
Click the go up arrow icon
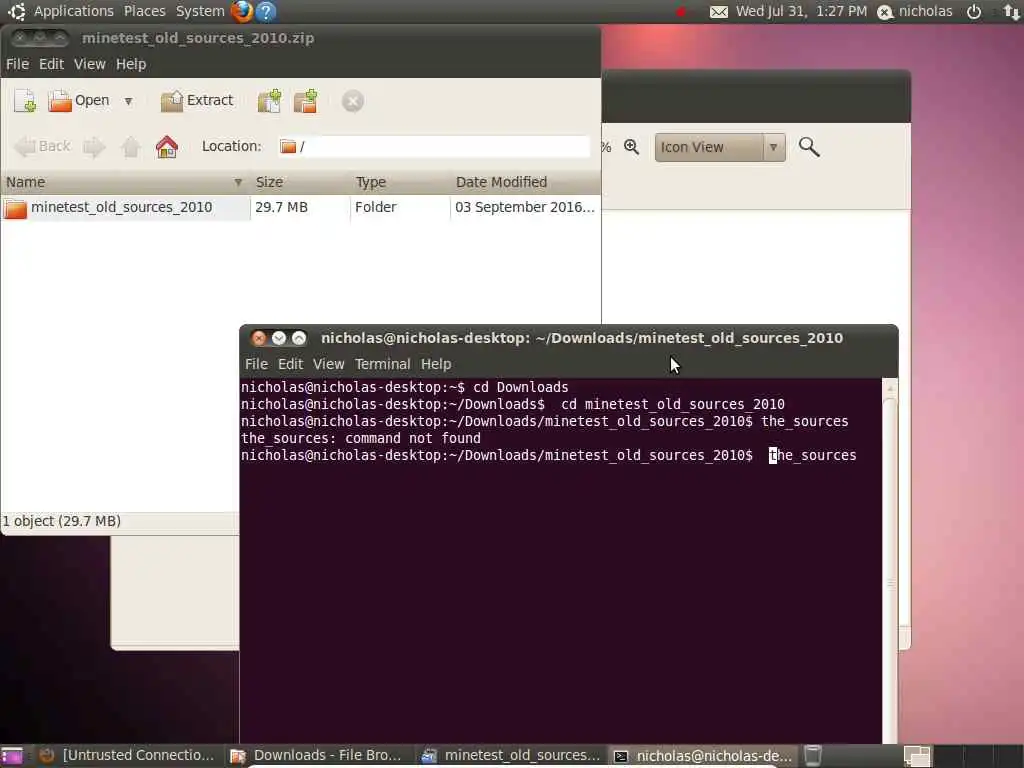(x=131, y=147)
